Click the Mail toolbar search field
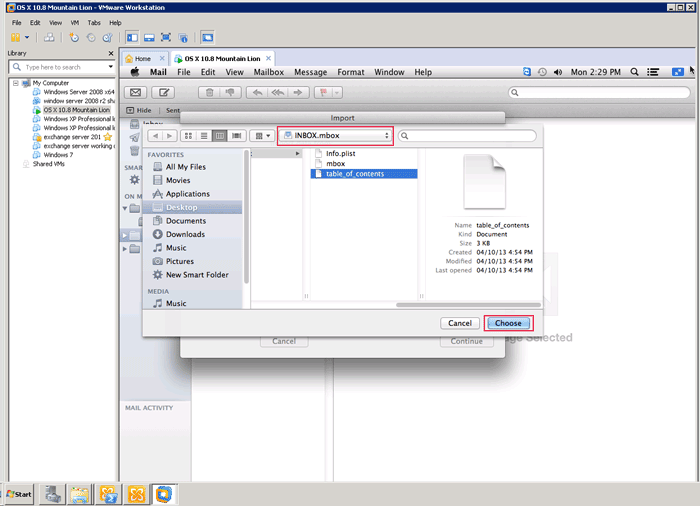This screenshot has width=700, height=506. coord(600,92)
